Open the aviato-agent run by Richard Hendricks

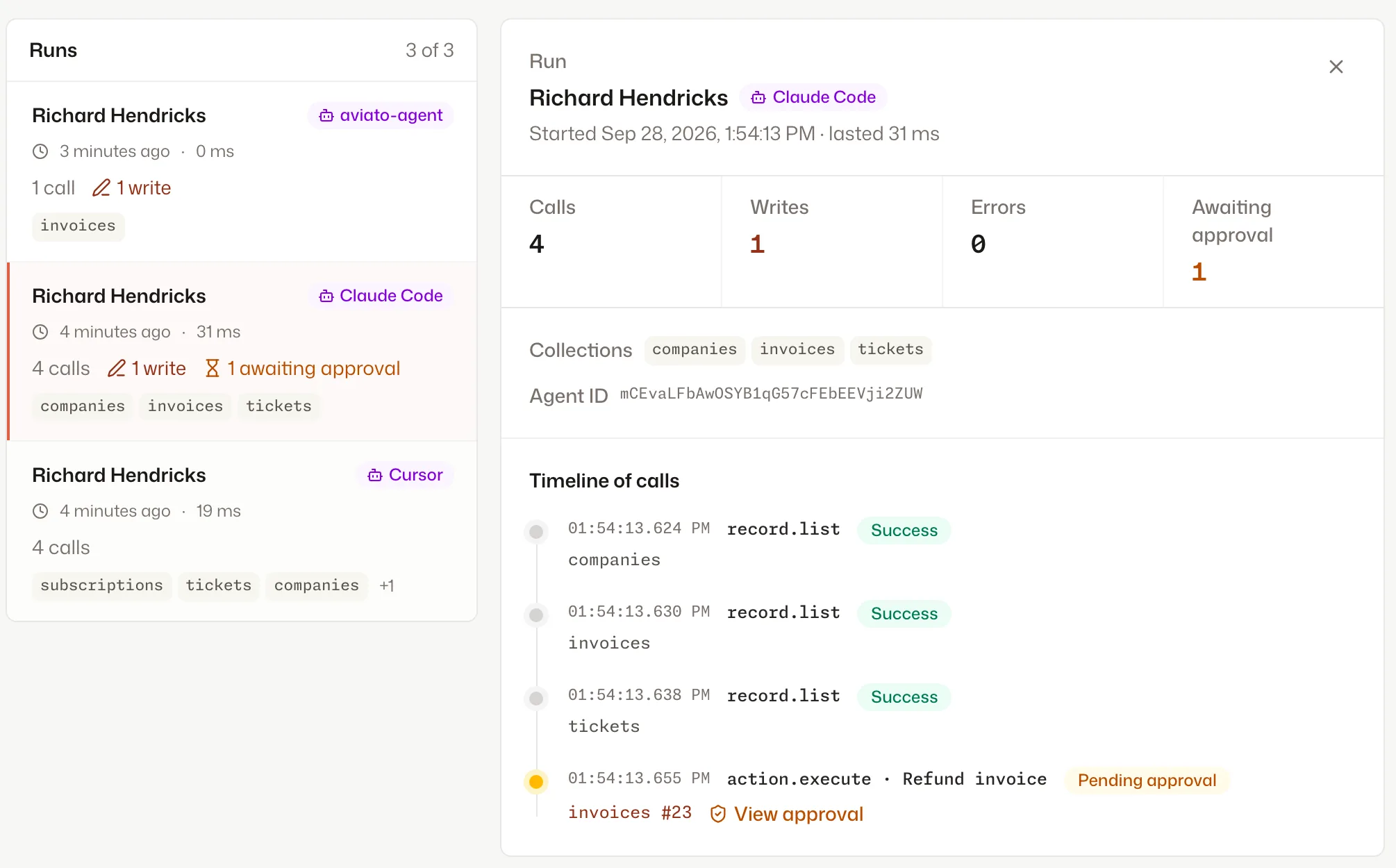coord(242,171)
